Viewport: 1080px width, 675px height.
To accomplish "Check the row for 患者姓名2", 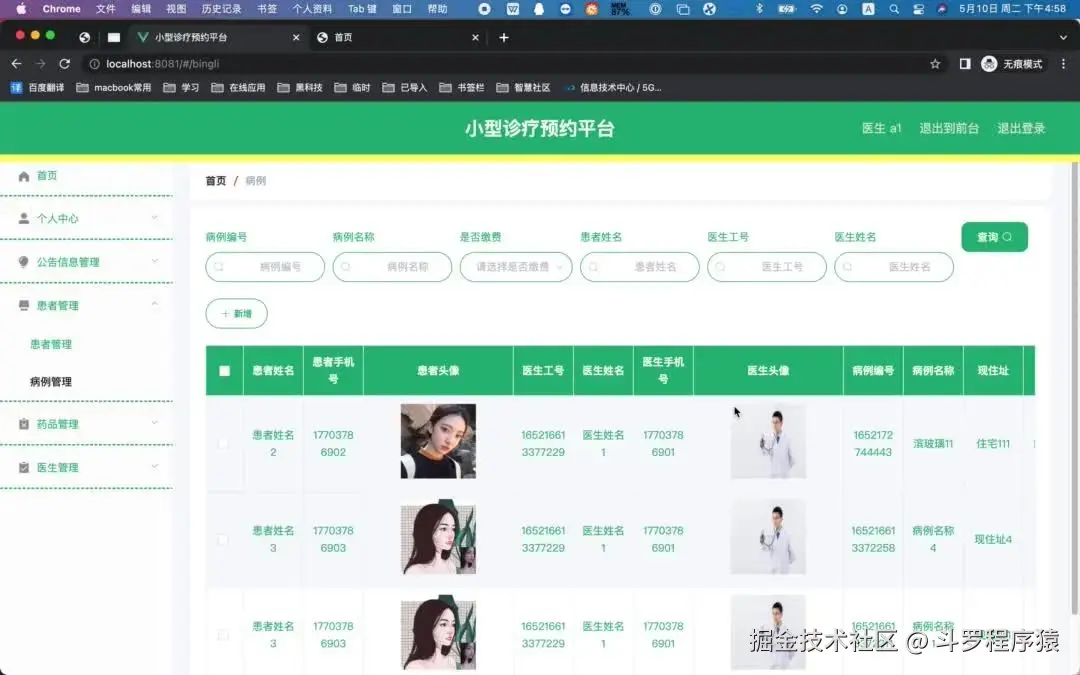I will tap(222, 444).
